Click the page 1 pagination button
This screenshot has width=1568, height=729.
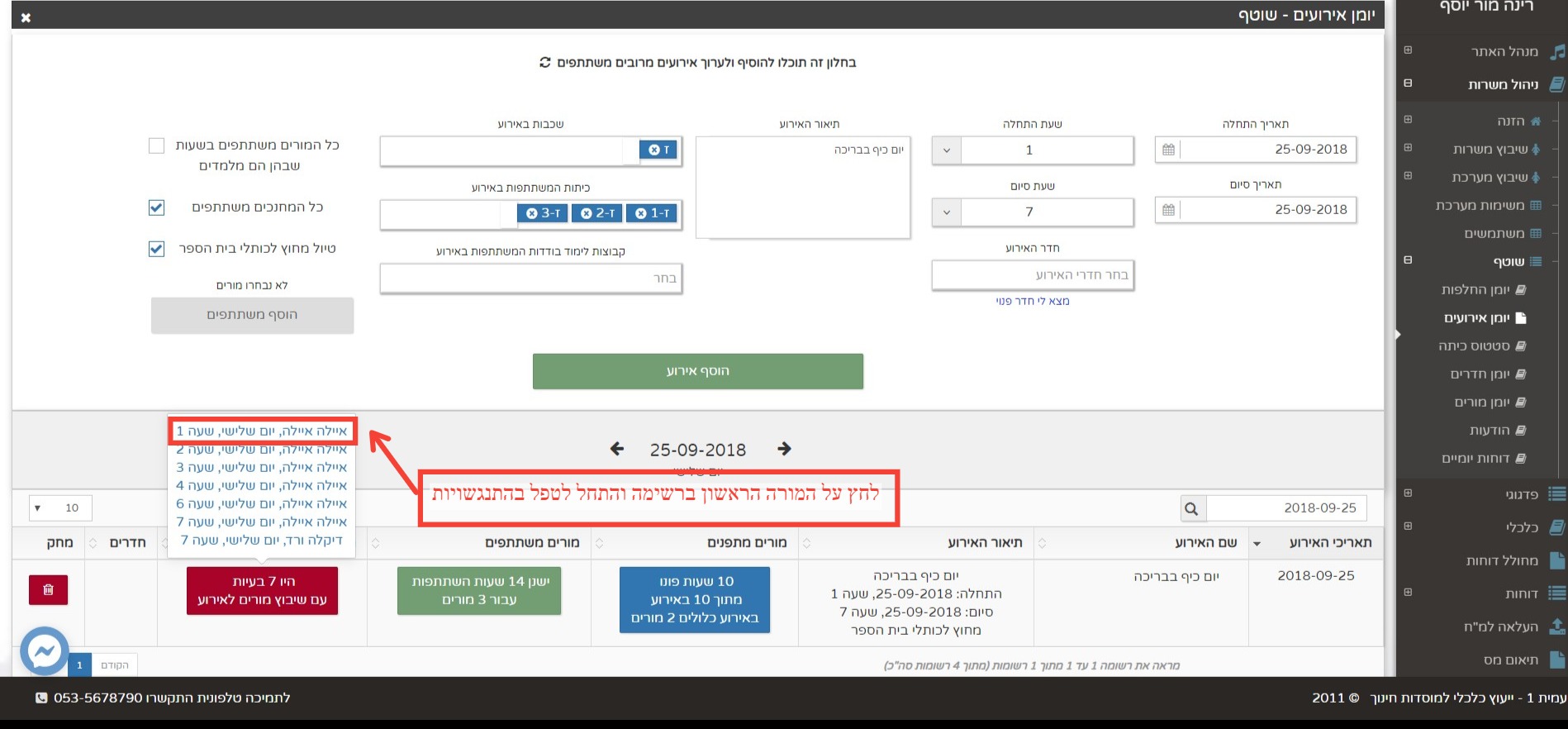[79, 665]
